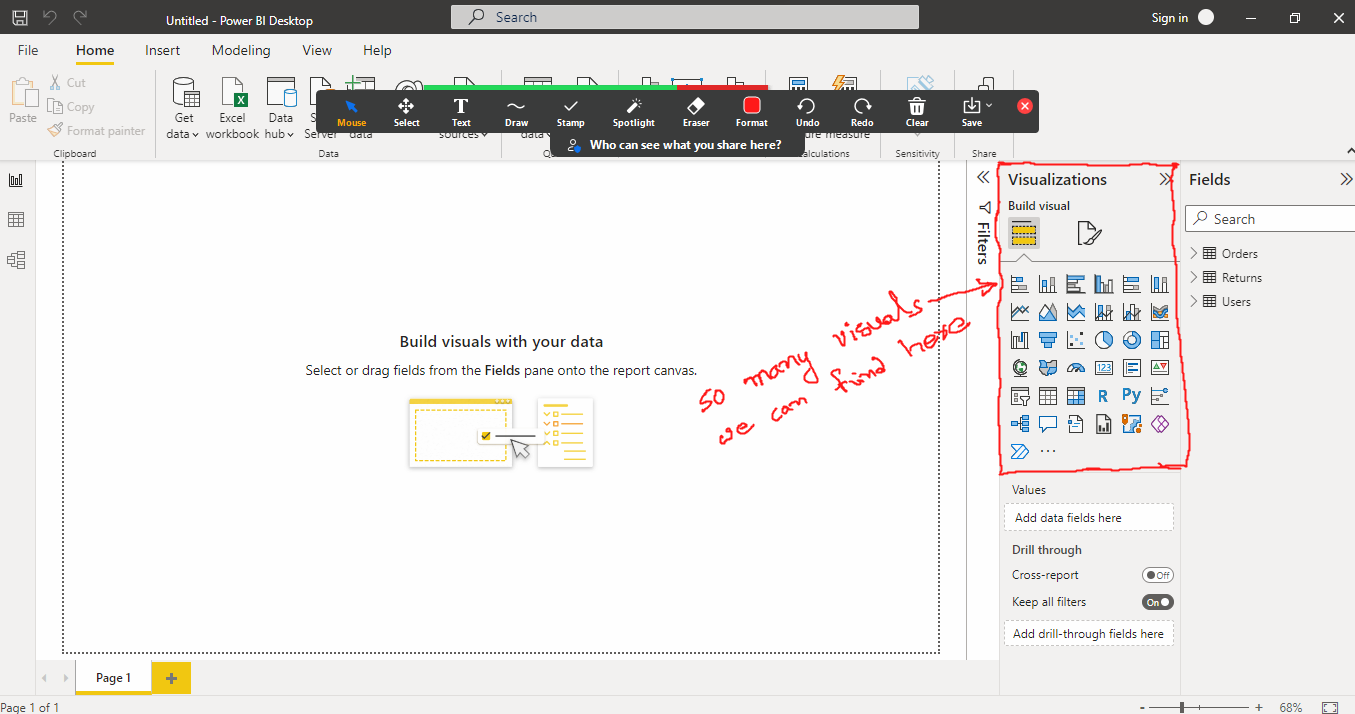The width and height of the screenshot is (1355, 714).
Task: Toggle the Keep all filters switch
Action: (1158, 602)
